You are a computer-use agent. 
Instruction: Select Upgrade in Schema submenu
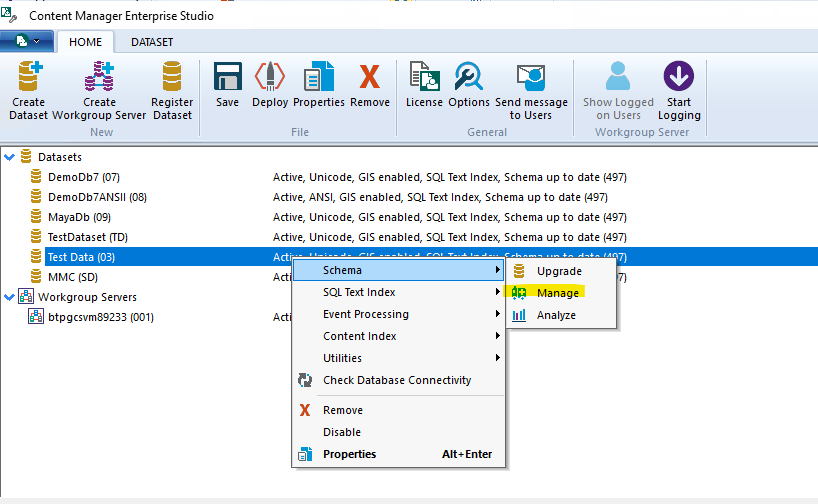point(561,271)
